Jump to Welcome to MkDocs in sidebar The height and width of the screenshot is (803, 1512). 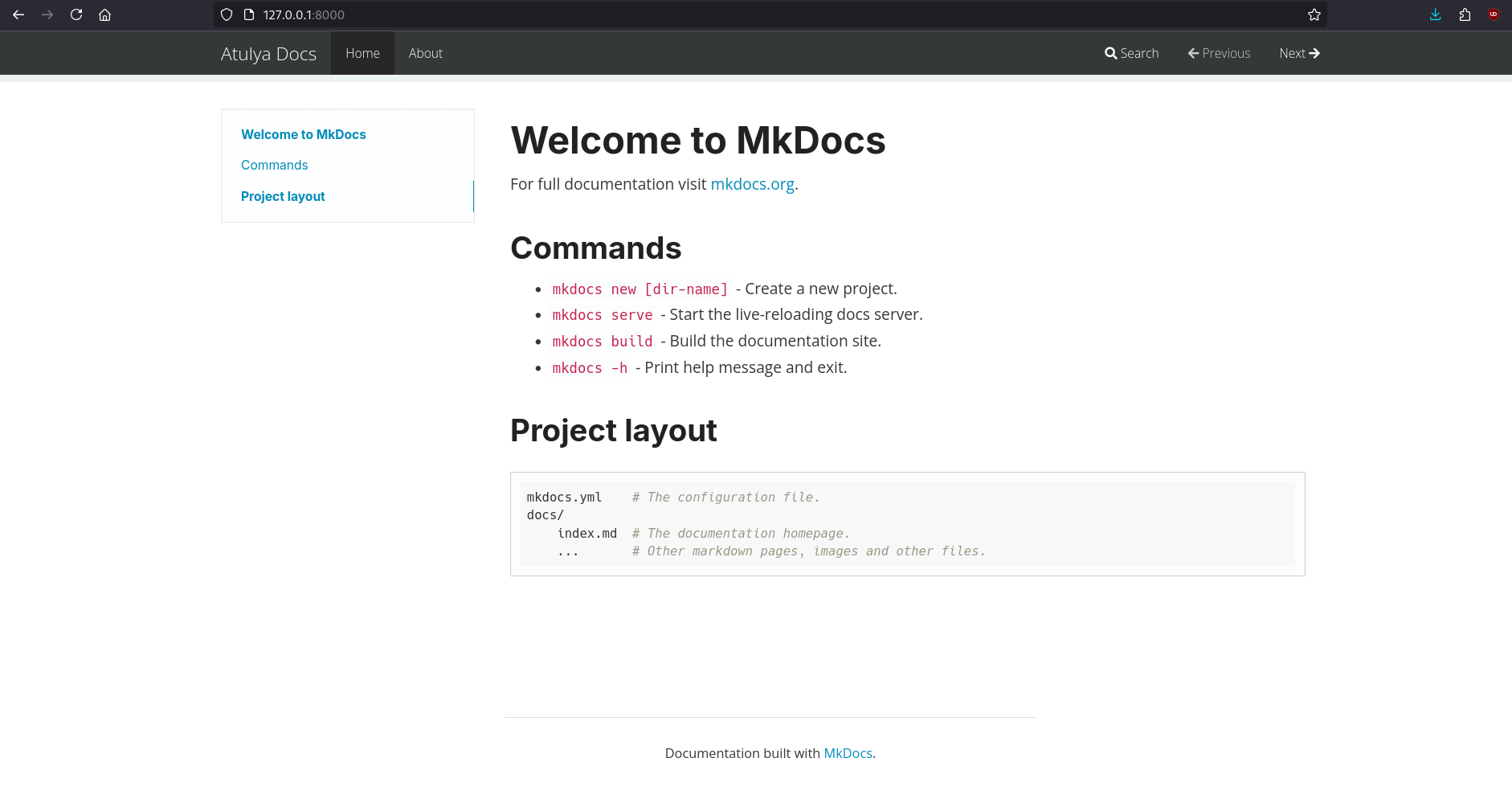pos(304,134)
